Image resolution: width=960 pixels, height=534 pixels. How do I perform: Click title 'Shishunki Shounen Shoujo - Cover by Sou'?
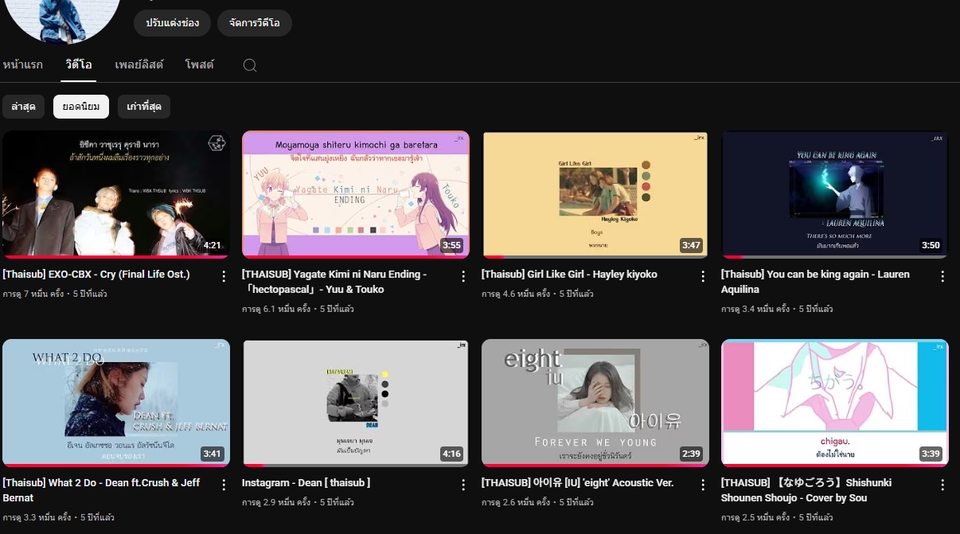(x=806, y=490)
